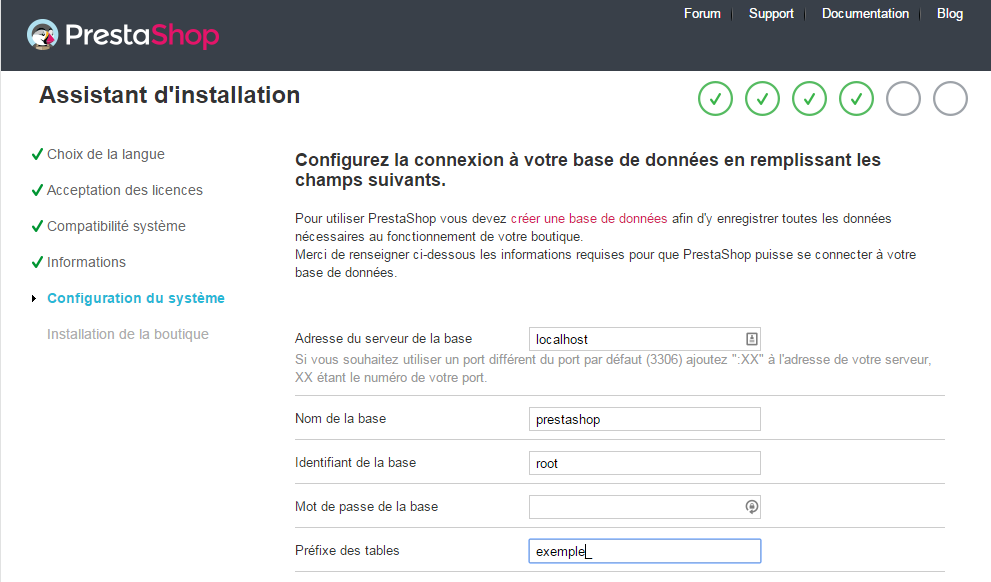991x582 pixels.
Task: Click the password manager icon in password field
Action: pos(751,507)
